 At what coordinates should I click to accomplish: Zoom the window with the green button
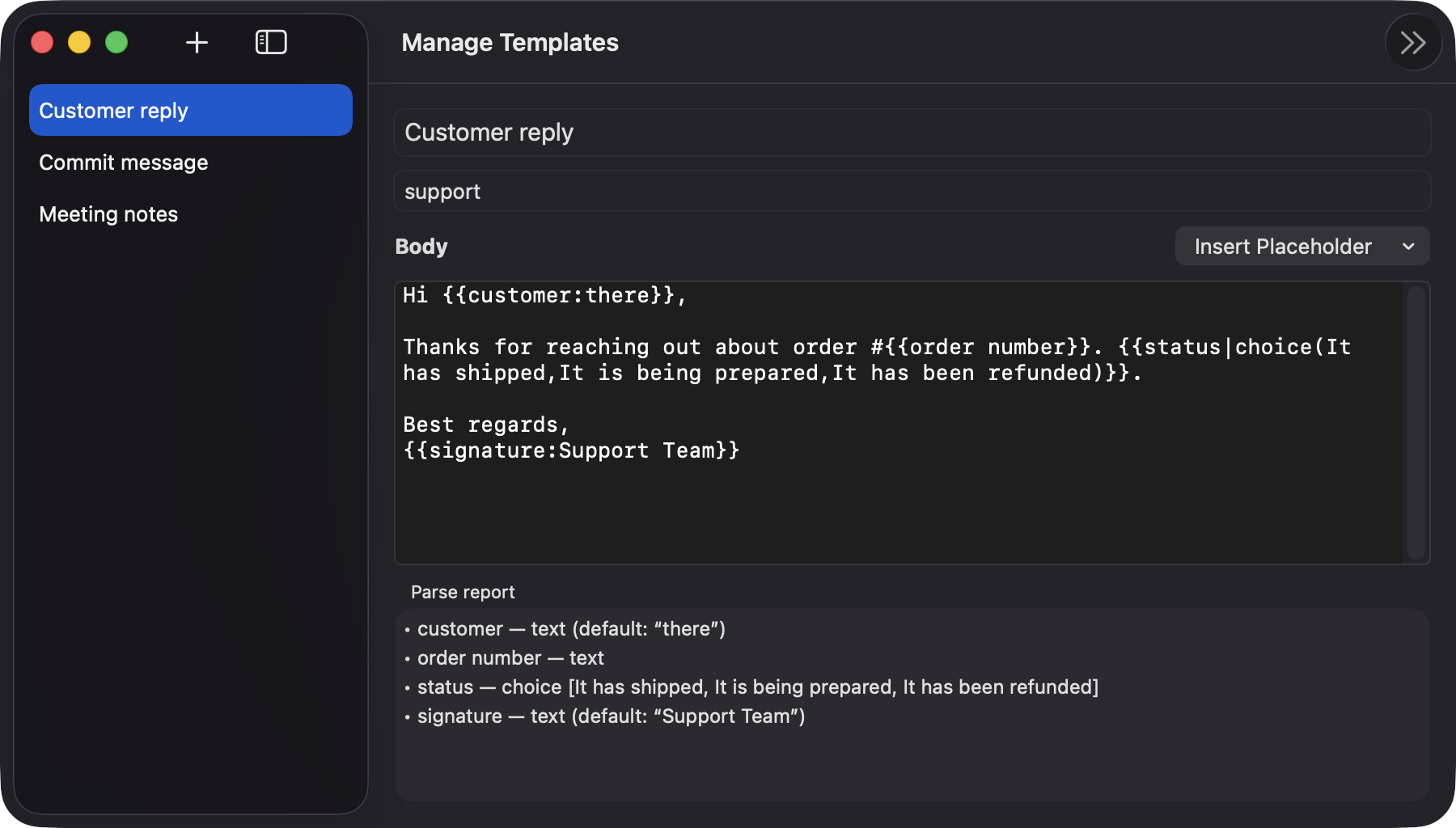[116, 42]
